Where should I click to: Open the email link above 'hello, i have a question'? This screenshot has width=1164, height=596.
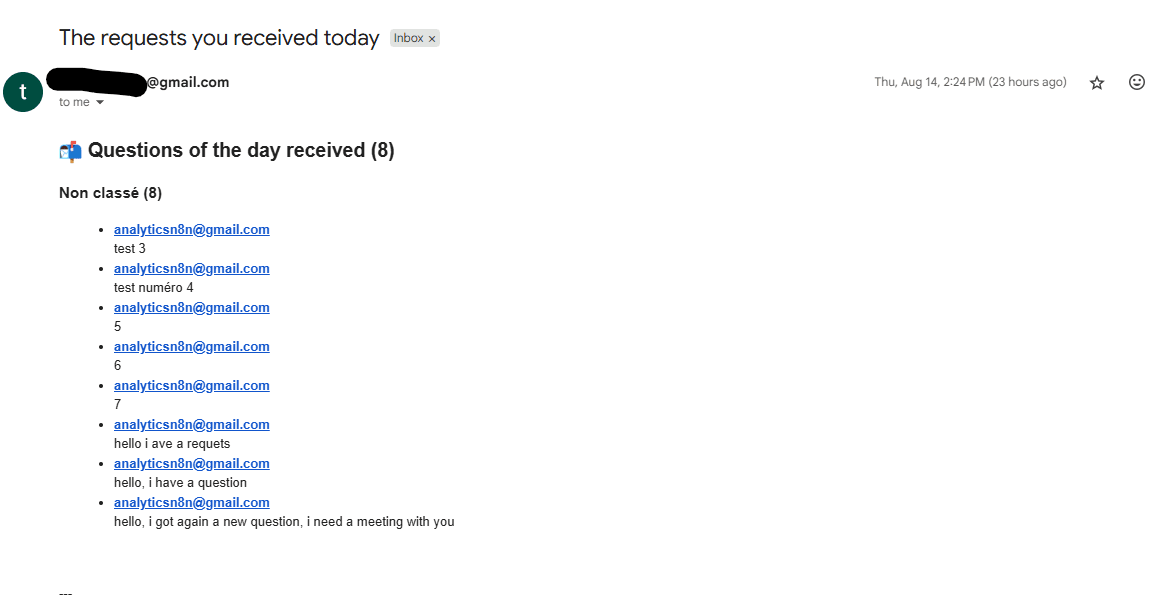192,463
